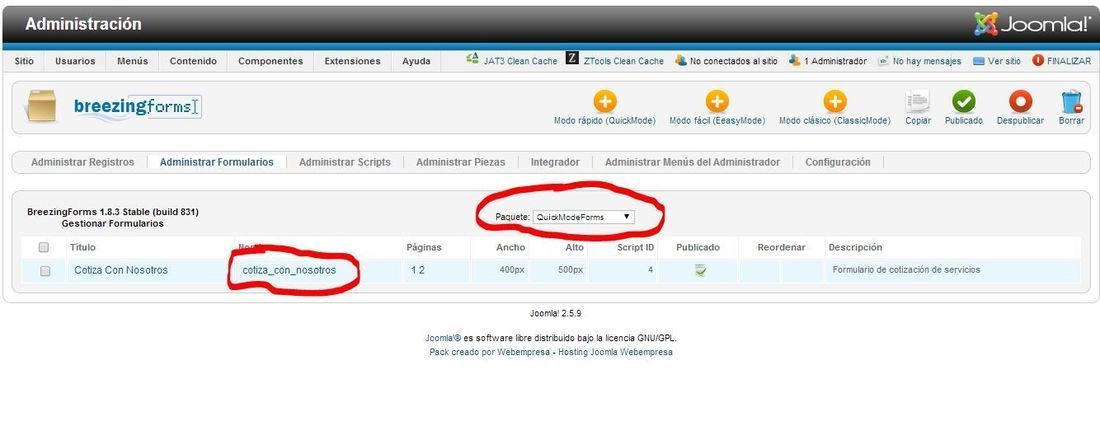The image size is (1100, 426).
Task: Click the ZTools Clean Cache icon
Action: click(572, 60)
